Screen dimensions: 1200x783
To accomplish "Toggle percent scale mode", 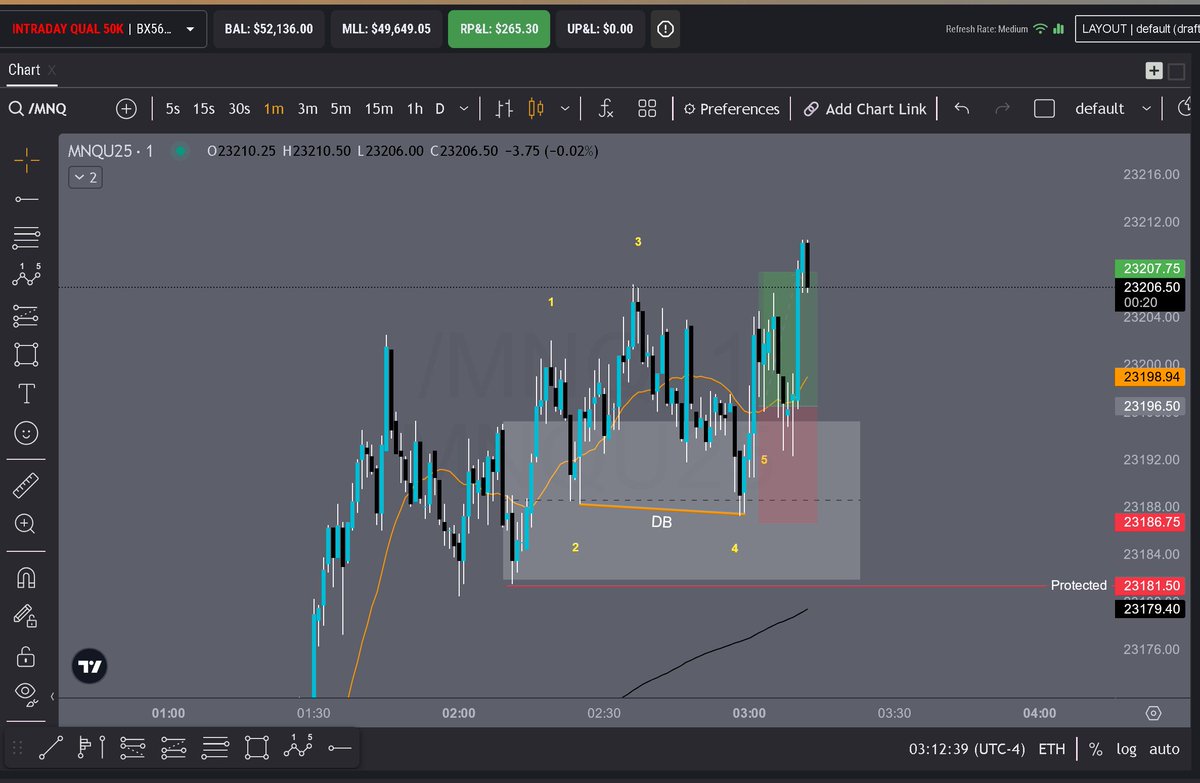I will [x=1095, y=748].
